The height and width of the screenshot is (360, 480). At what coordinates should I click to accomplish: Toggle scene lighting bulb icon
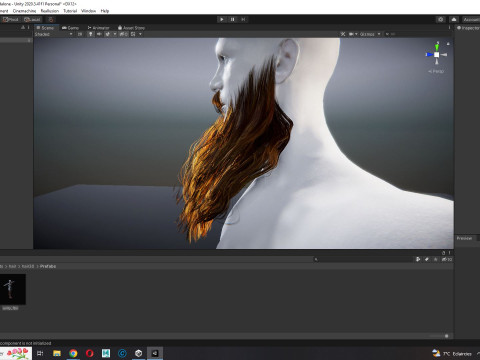(x=91, y=34)
